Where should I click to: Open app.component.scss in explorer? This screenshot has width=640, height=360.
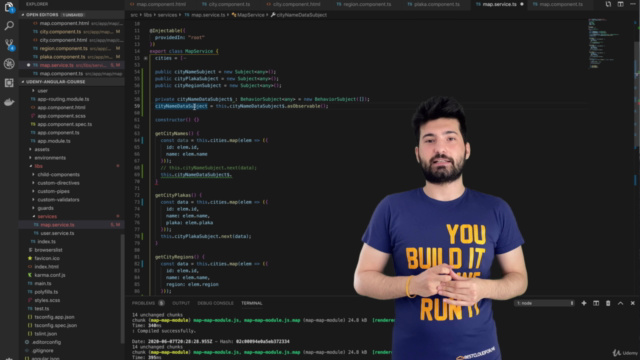(61, 116)
